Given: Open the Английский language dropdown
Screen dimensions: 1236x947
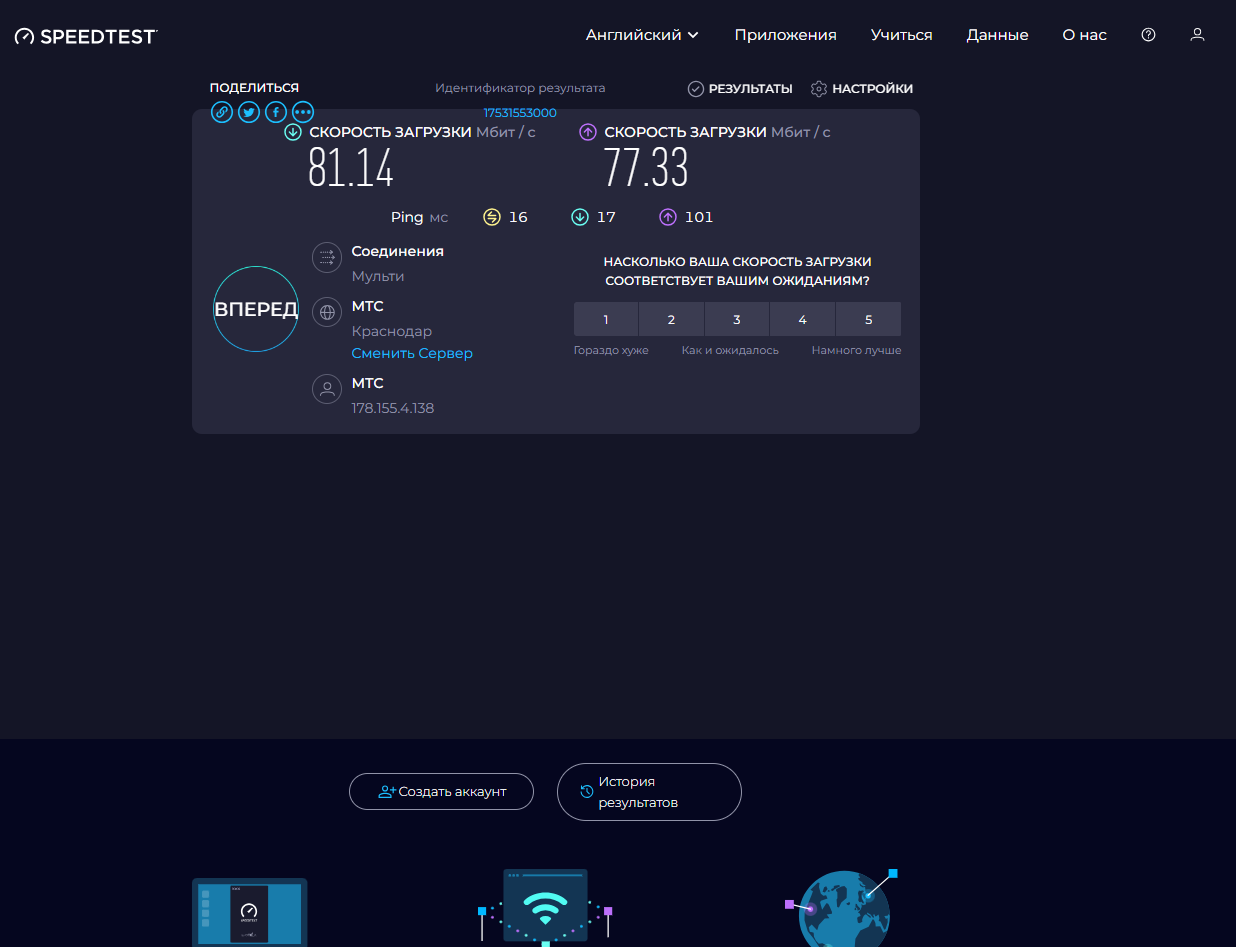Looking at the screenshot, I should point(642,35).
